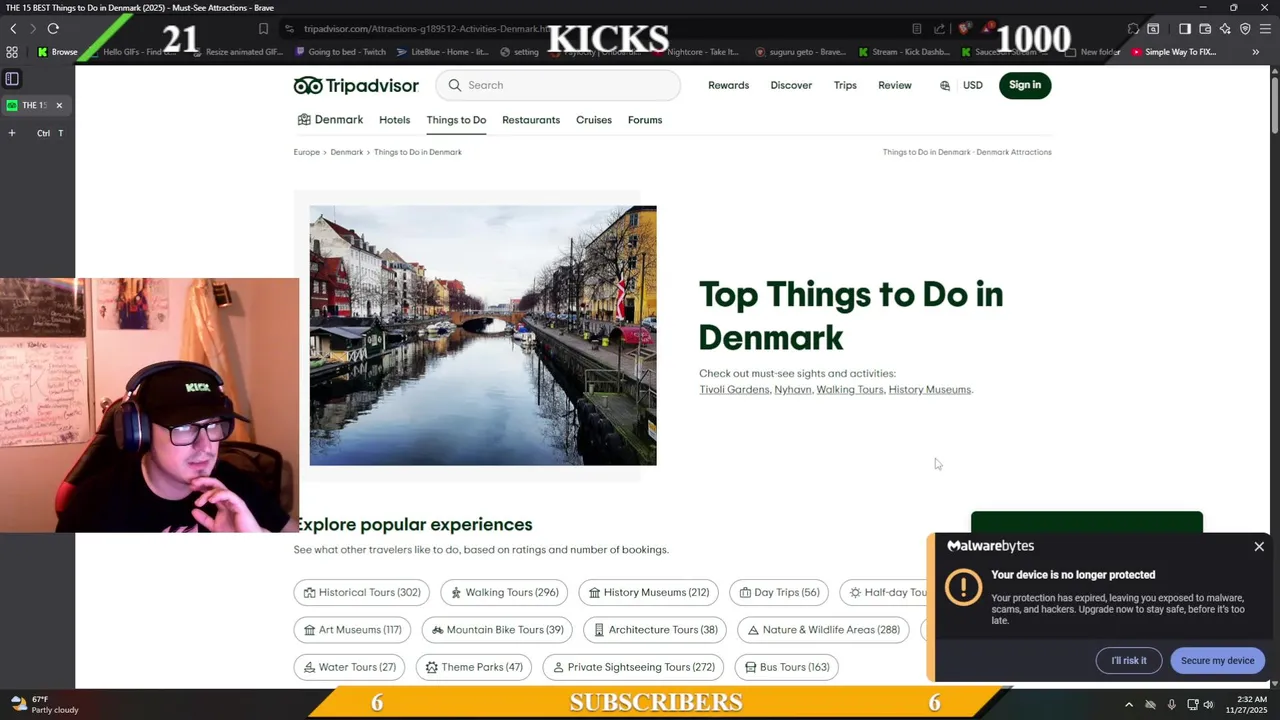Follow the Walking Tours text link
This screenshot has height=720, width=1280.
(850, 390)
